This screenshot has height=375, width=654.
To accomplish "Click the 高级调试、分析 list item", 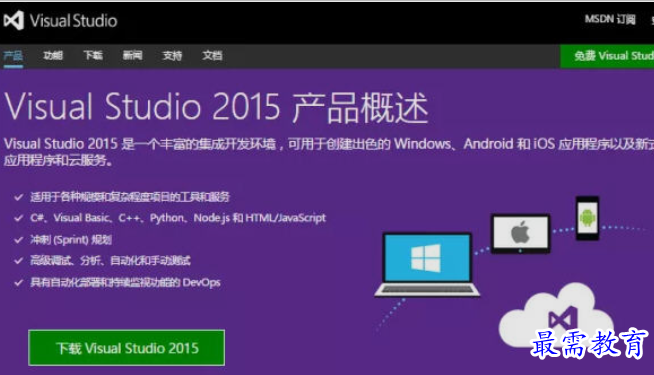I will point(110,261).
